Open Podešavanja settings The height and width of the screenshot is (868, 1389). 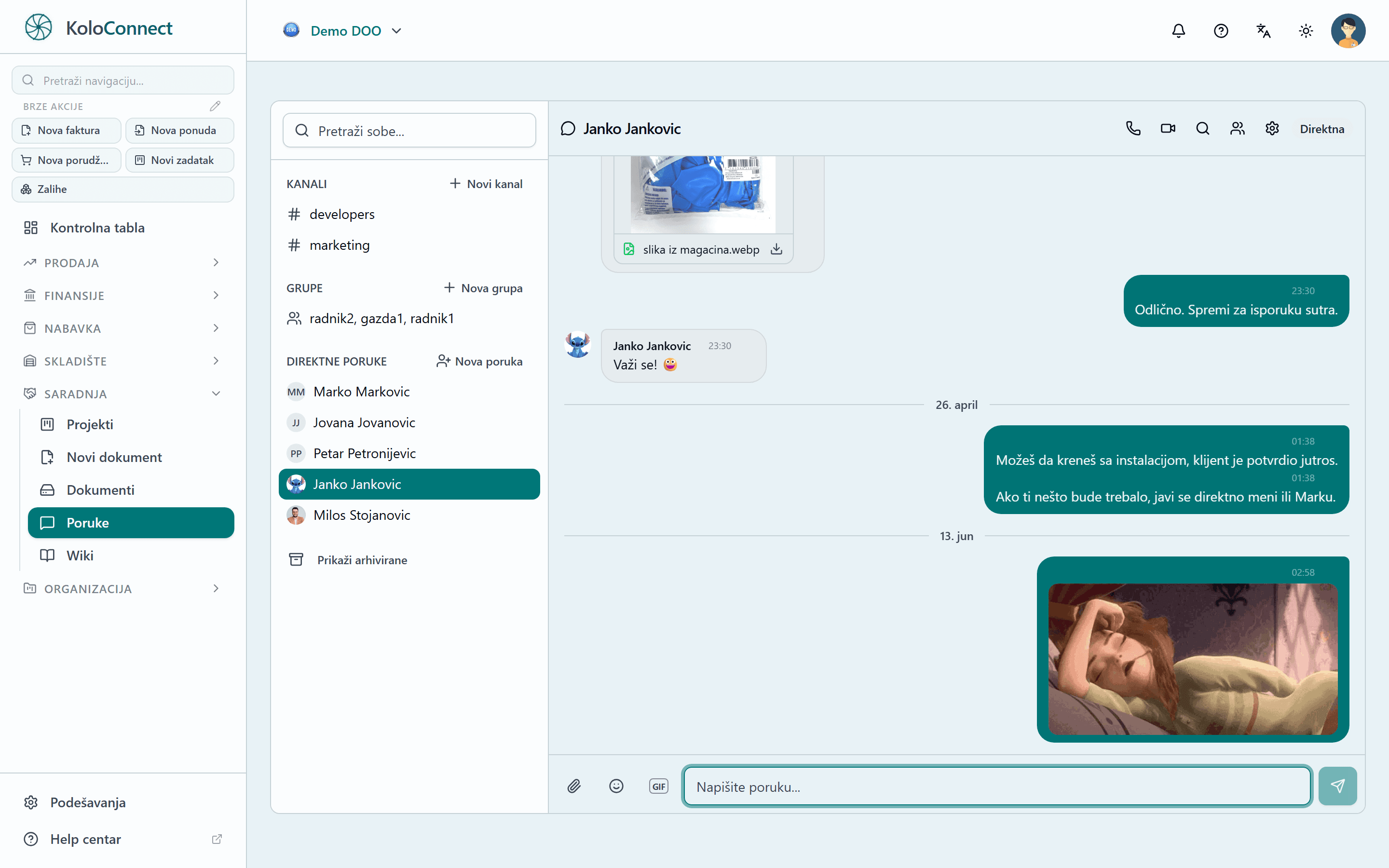[123, 802]
